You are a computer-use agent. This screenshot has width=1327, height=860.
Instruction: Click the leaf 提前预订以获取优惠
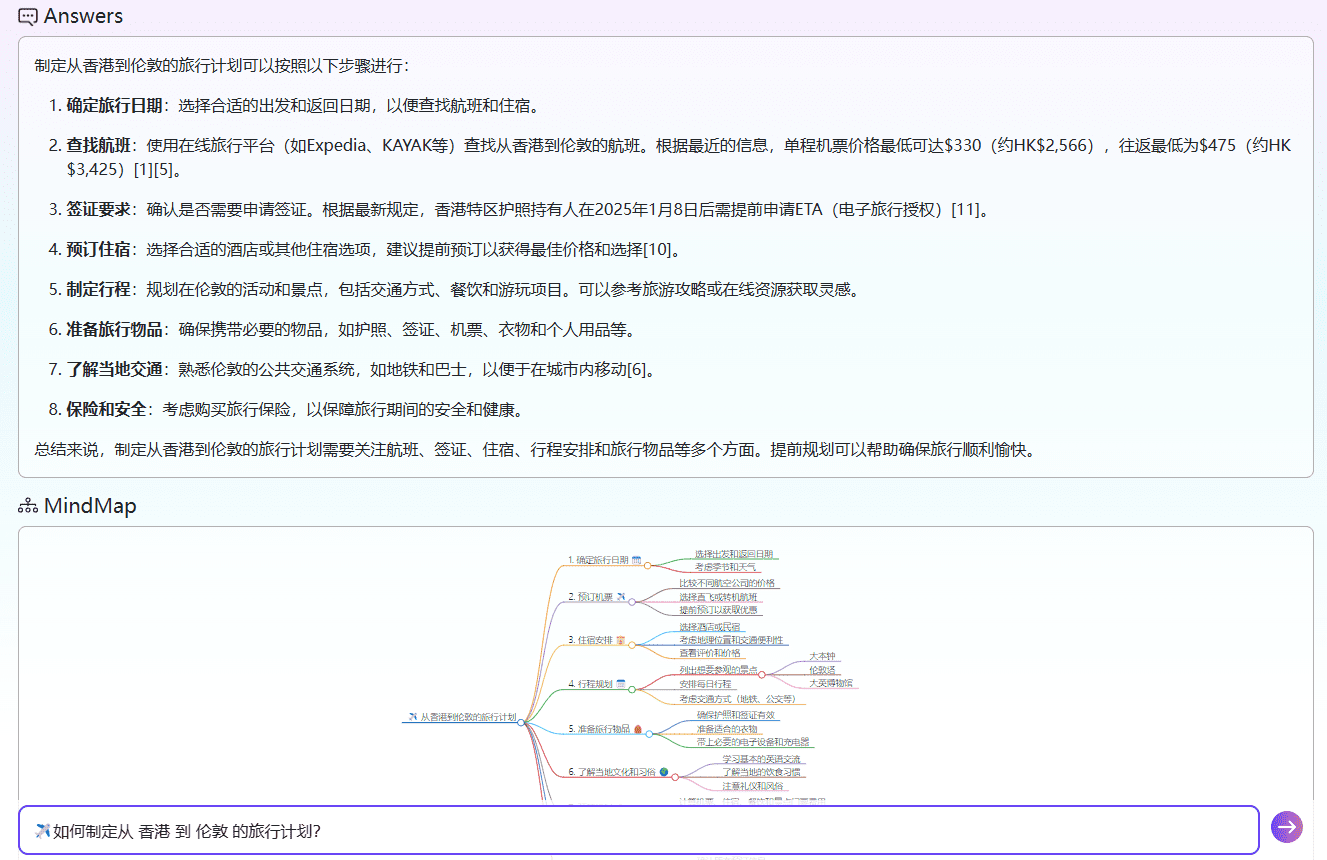[x=718, y=610]
